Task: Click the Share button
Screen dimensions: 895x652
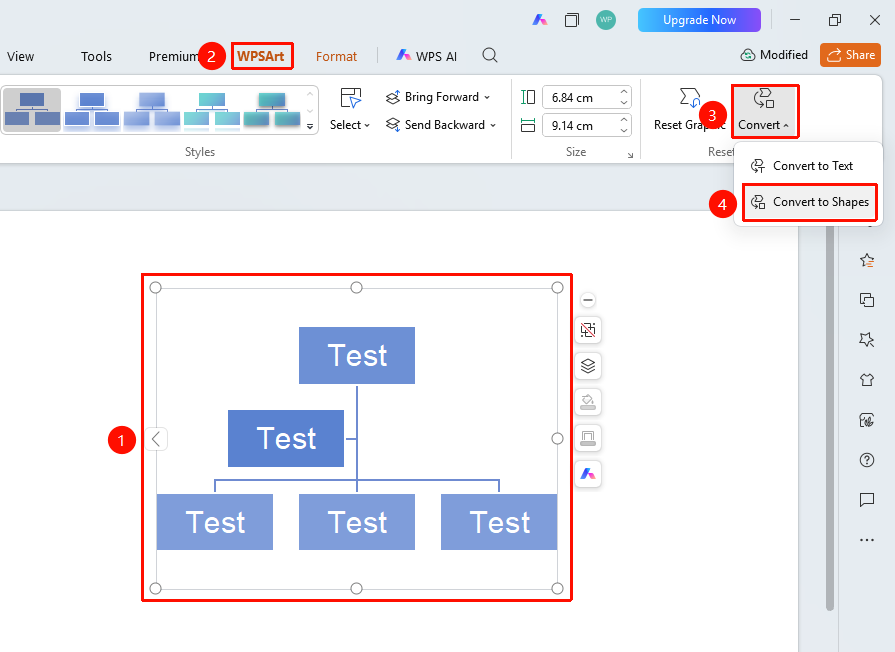Action: click(x=850, y=55)
